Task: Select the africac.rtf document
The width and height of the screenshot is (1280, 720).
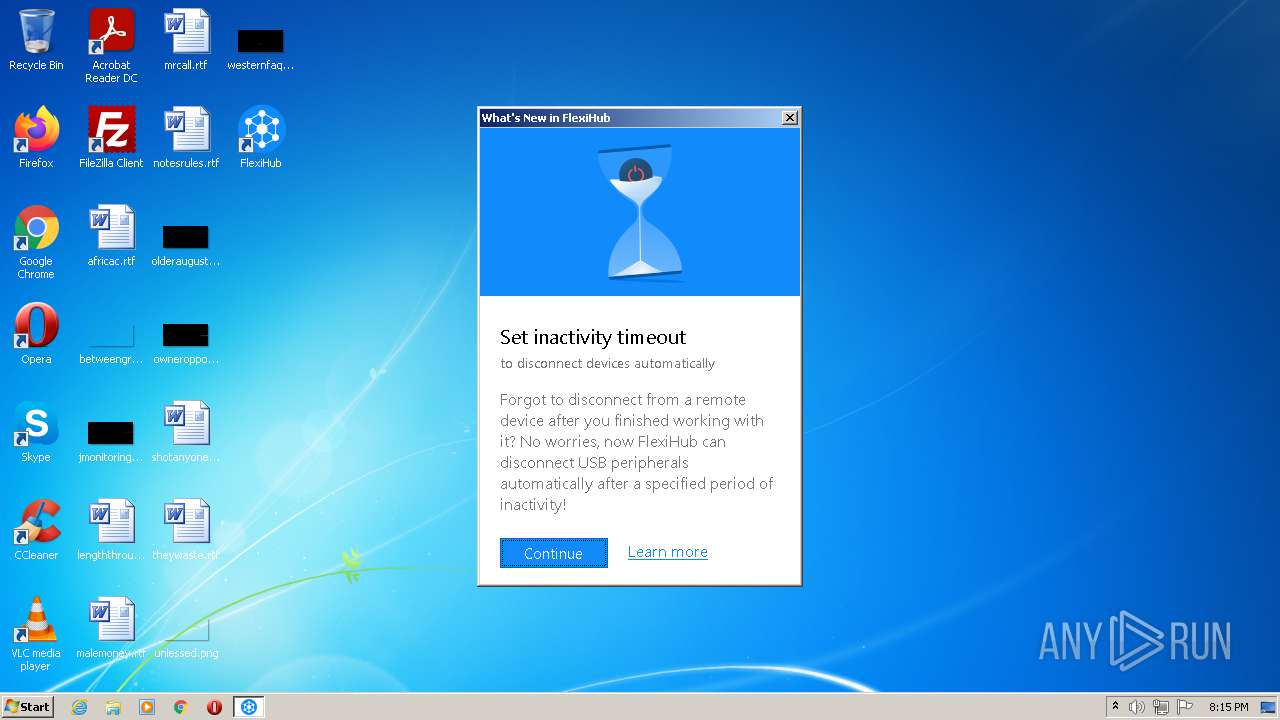Action: coord(111,236)
